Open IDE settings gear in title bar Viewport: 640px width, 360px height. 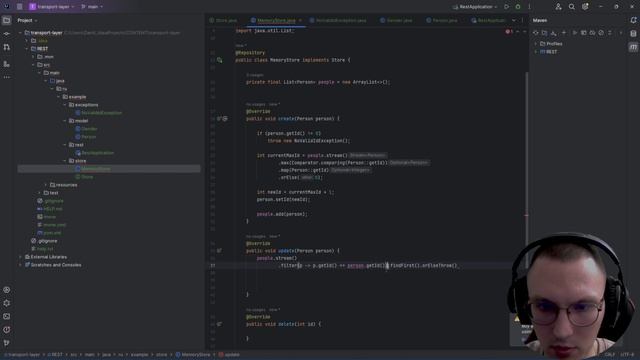click(585, 7)
